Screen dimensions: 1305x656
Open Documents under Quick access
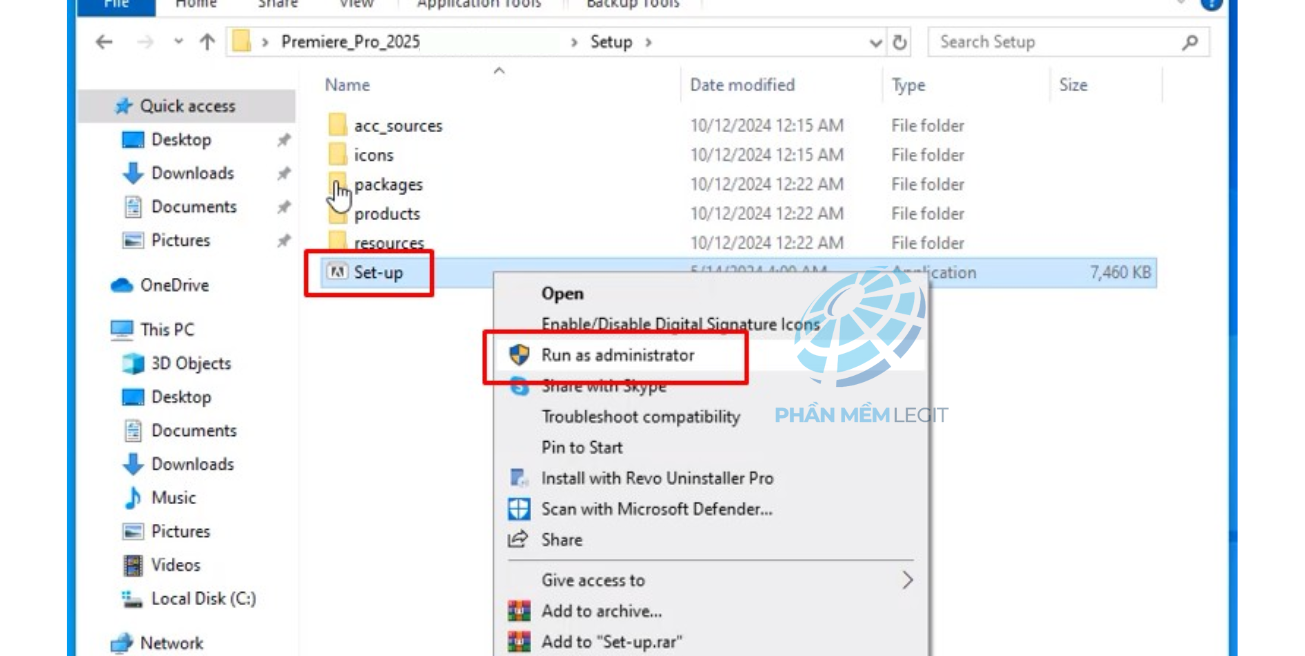[194, 207]
